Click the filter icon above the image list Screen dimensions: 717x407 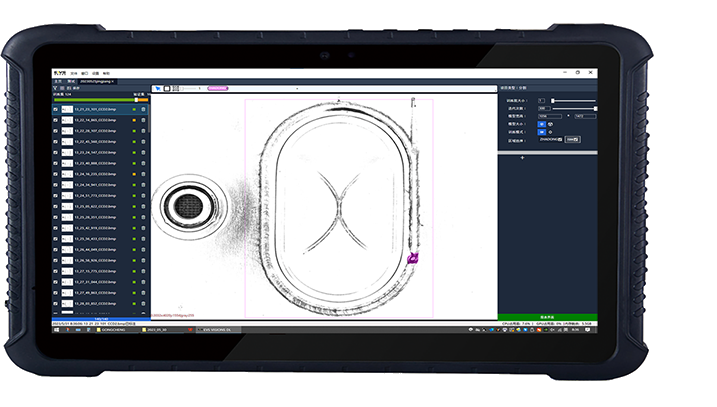[56, 88]
